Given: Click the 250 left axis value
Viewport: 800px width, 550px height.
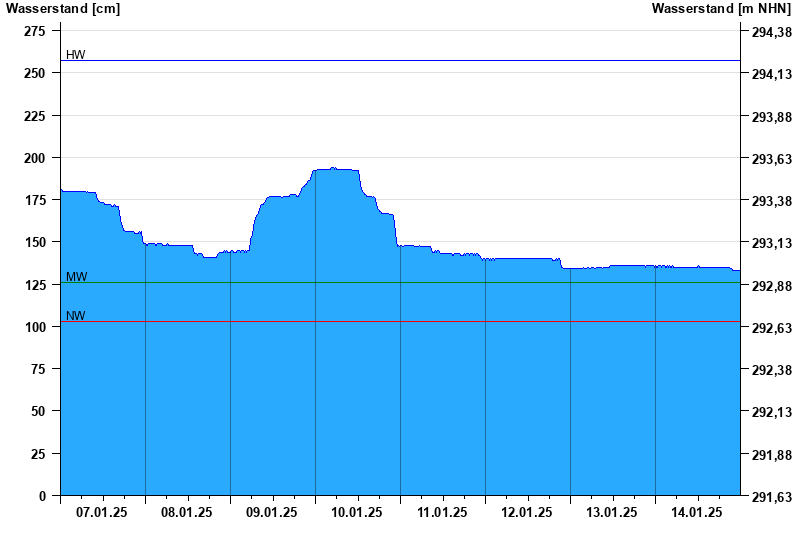Looking at the screenshot, I should [x=35, y=73].
